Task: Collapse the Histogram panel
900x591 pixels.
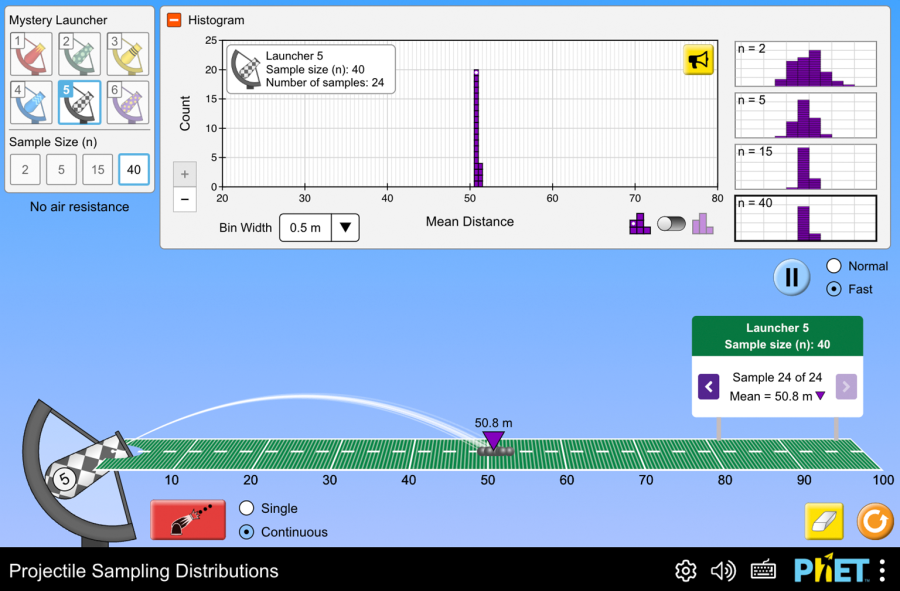Action: pyautogui.click(x=174, y=20)
